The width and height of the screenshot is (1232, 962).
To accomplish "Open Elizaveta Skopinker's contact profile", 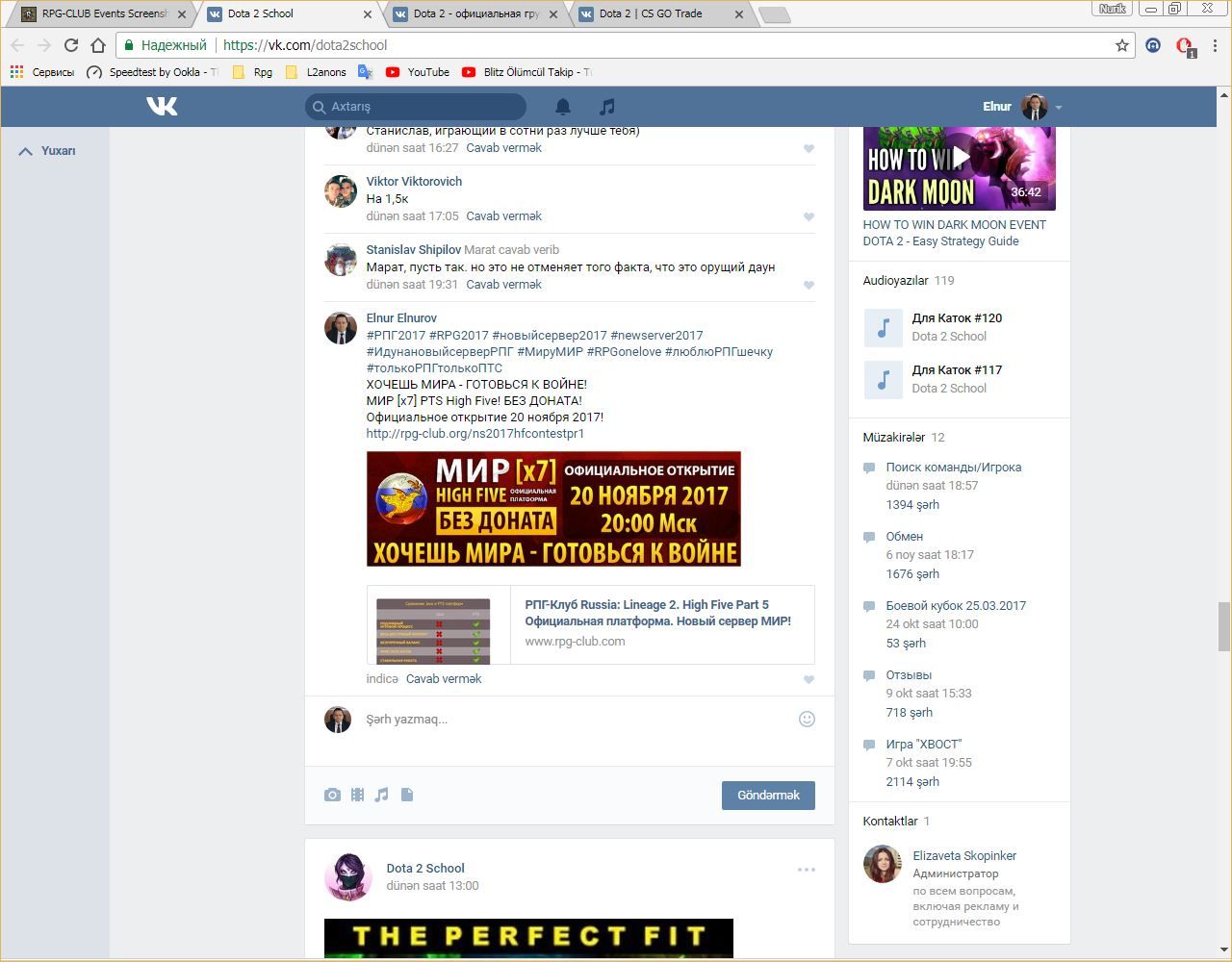I will 964,856.
